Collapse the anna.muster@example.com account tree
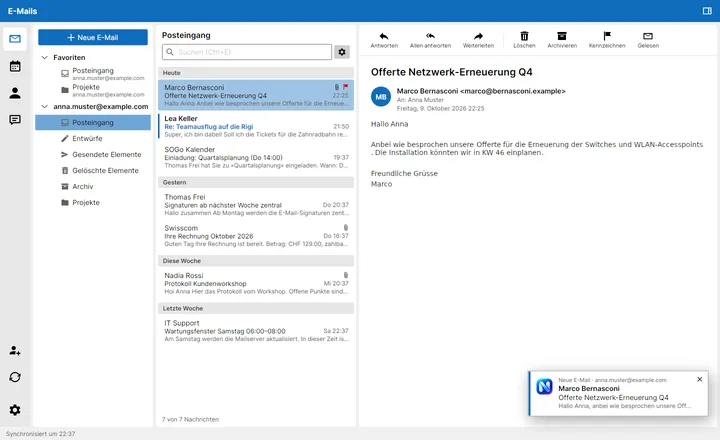The width and height of the screenshot is (720, 440). click(45, 107)
